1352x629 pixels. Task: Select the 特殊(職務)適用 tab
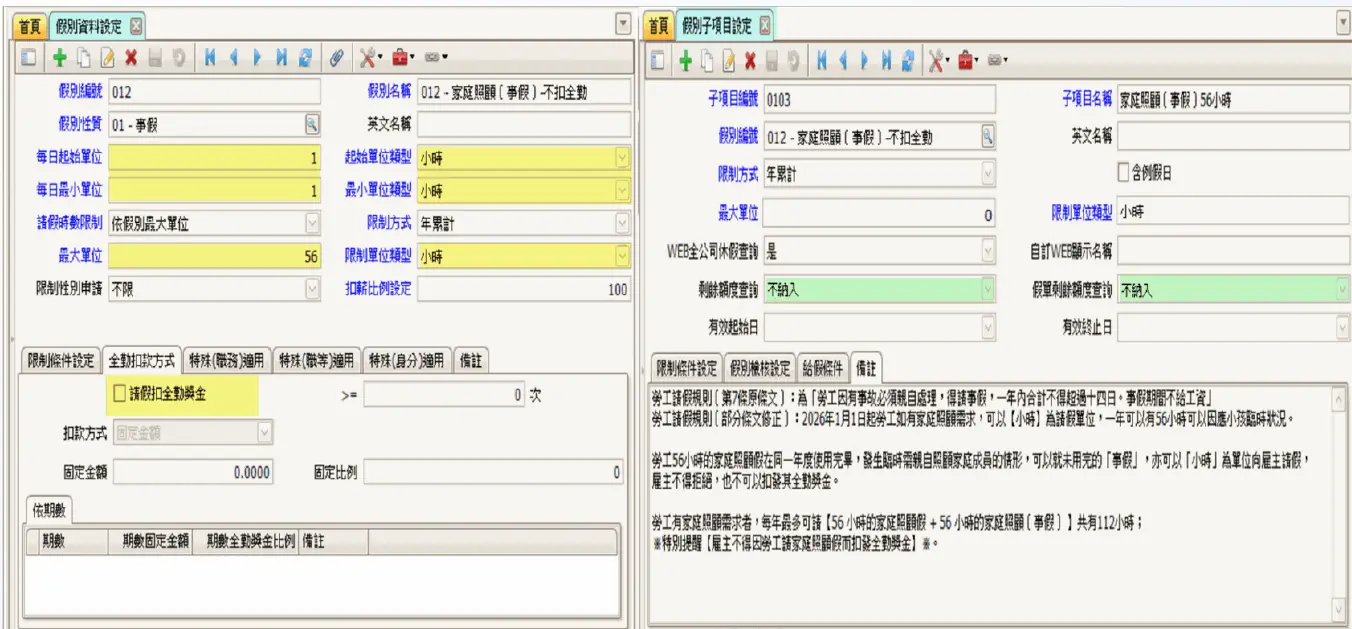227,360
